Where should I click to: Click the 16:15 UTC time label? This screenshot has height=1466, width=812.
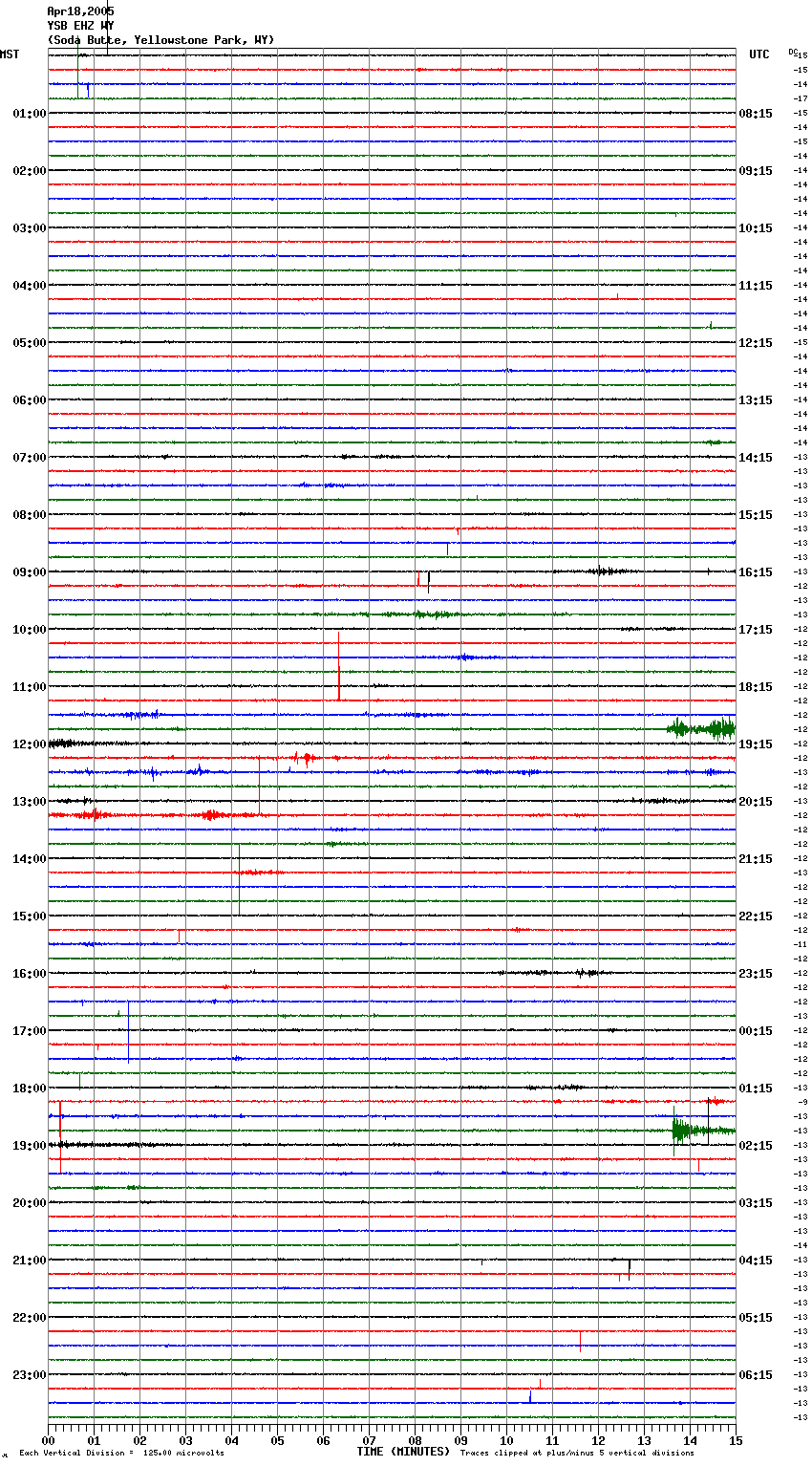[756, 572]
